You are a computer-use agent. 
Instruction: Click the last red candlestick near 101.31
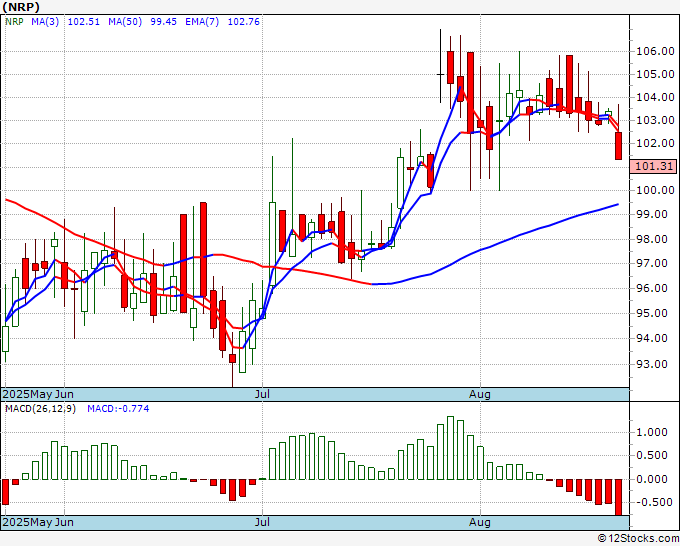click(x=618, y=146)
